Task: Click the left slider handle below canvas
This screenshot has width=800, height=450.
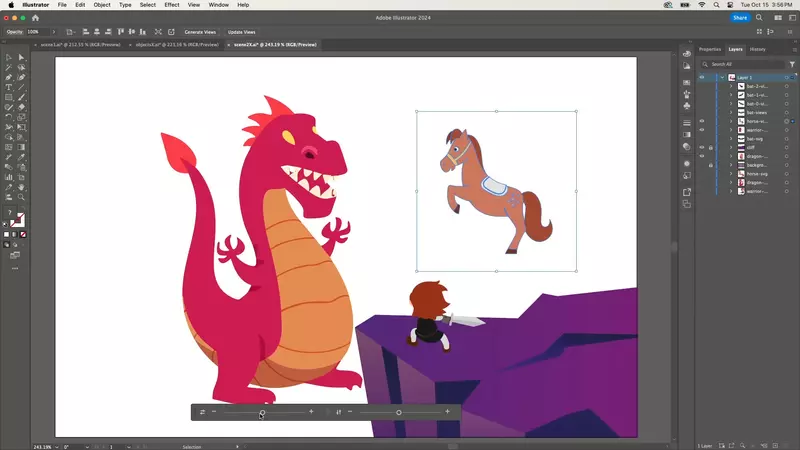Action: click(x=262, y=412)
